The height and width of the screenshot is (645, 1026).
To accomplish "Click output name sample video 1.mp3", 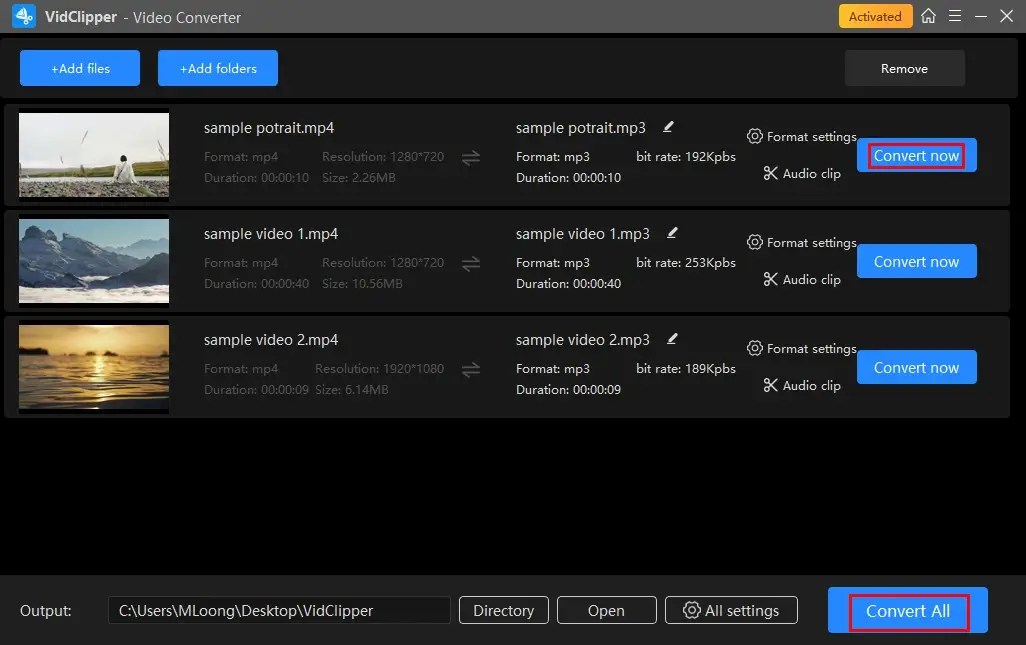I will pos(582,234).
